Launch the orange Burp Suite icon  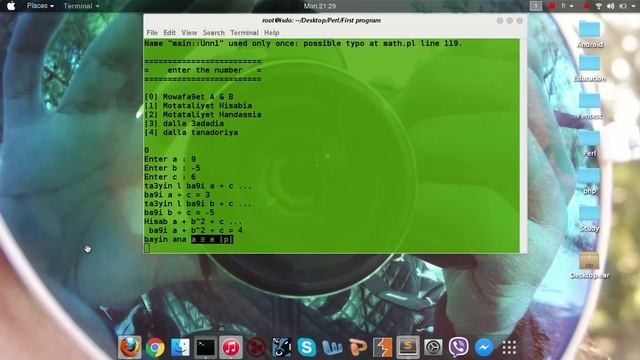click(x=382, y=348)
